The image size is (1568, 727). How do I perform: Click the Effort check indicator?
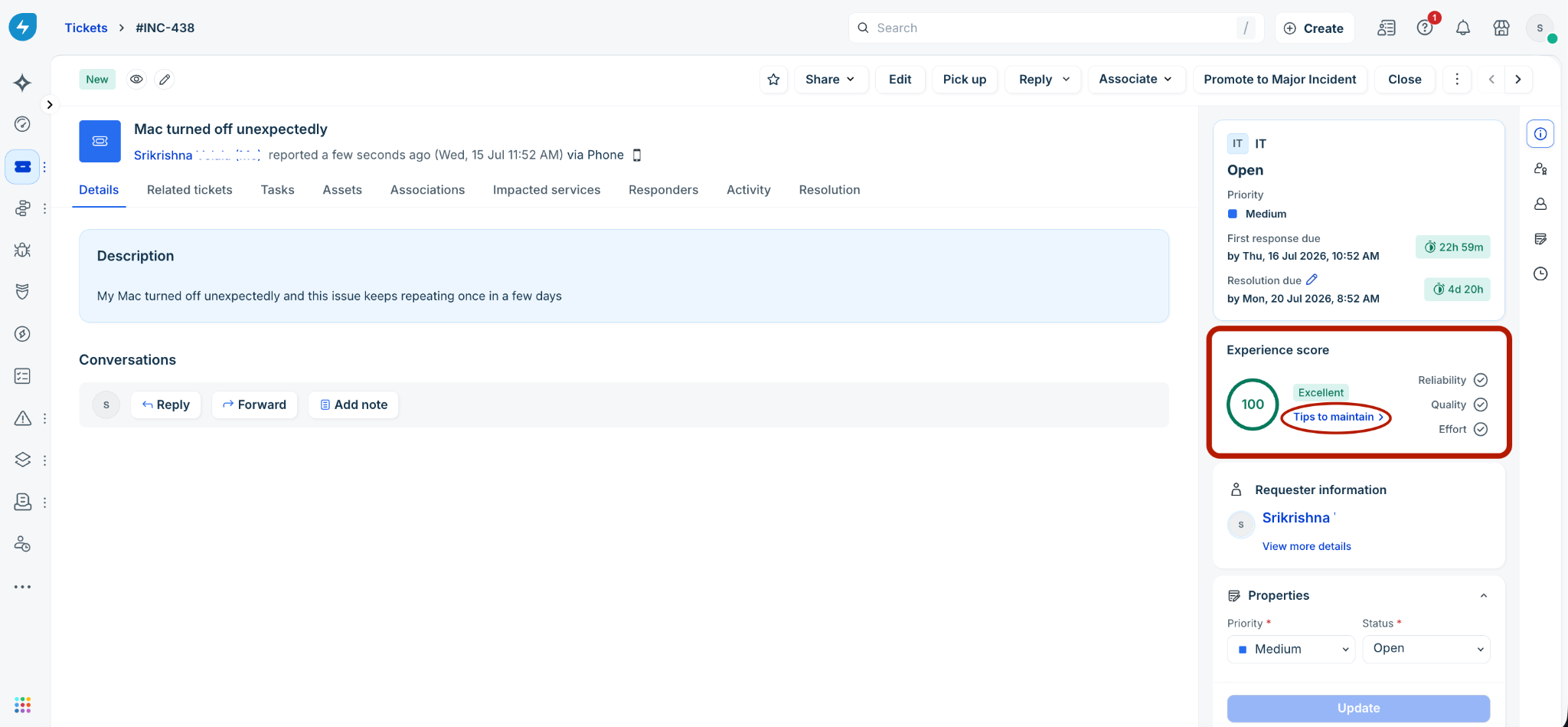click(x=1481, y=429)
